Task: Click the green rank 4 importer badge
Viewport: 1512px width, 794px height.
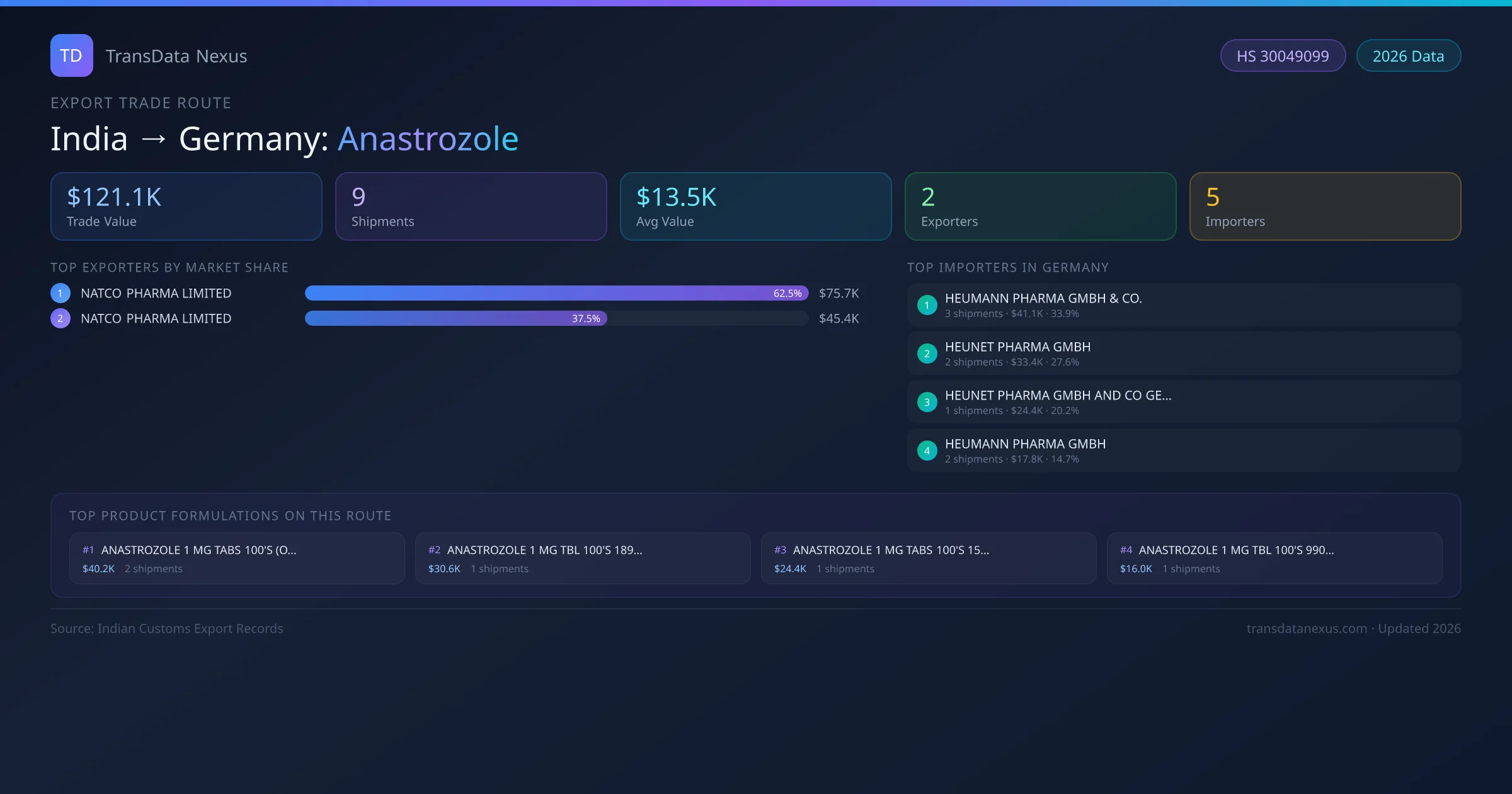Action: tap(927, 451)
